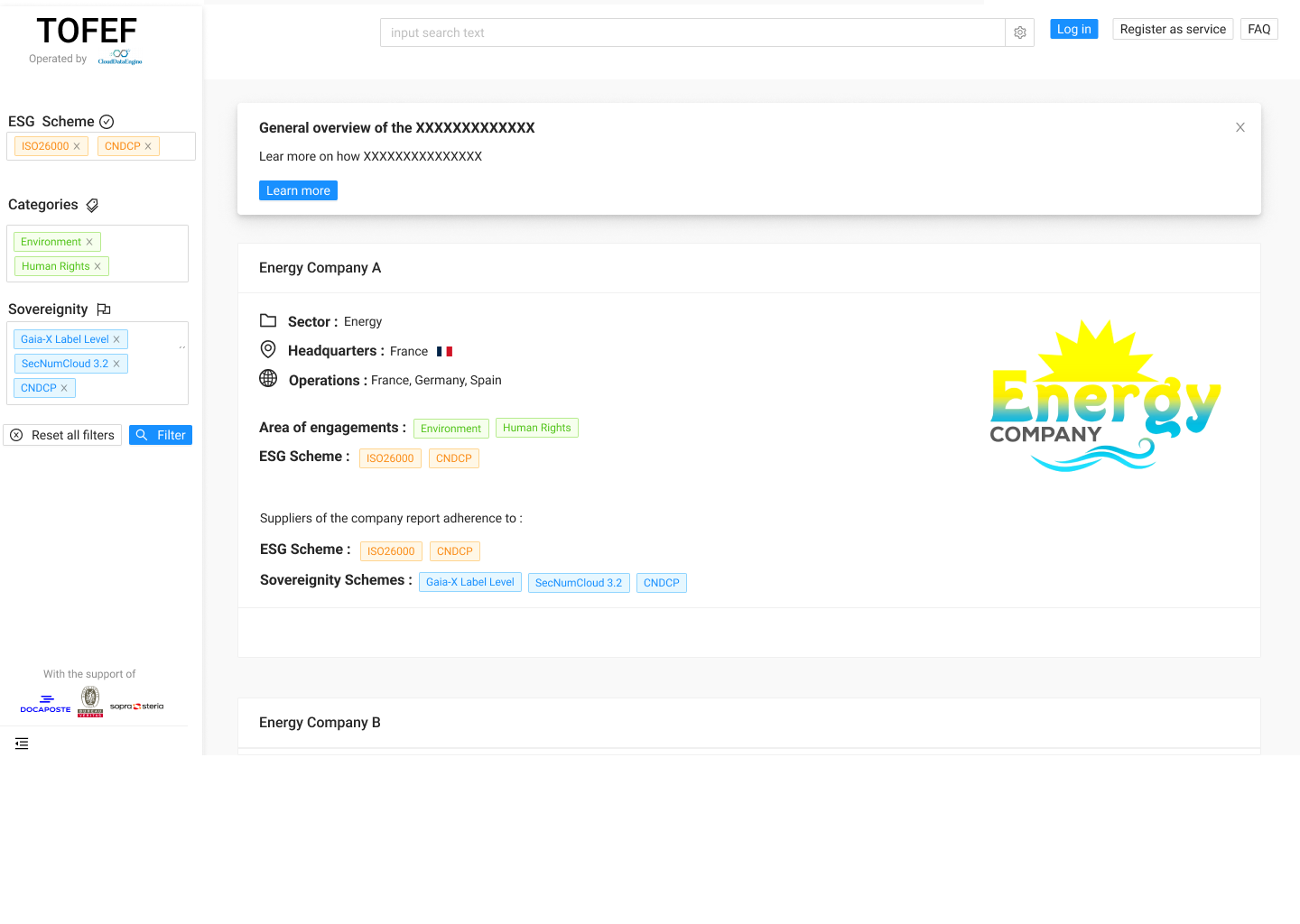Remove the SecNumCloud 3.2 filter tag
1300x924 pixels.
click(x=116, y=364)
